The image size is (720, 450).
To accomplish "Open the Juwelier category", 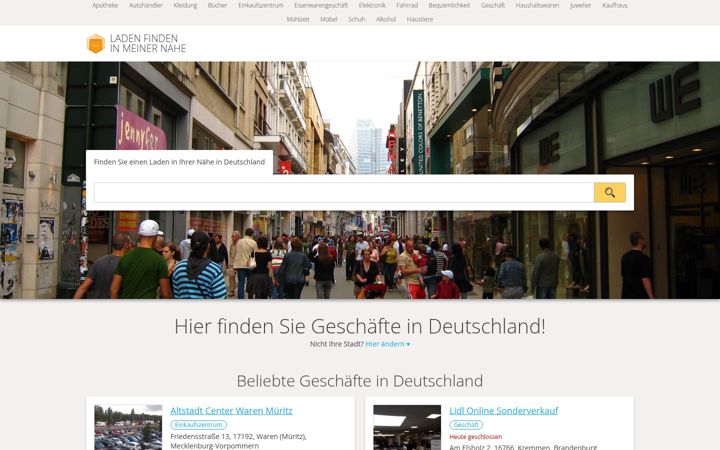I will 580,6.
